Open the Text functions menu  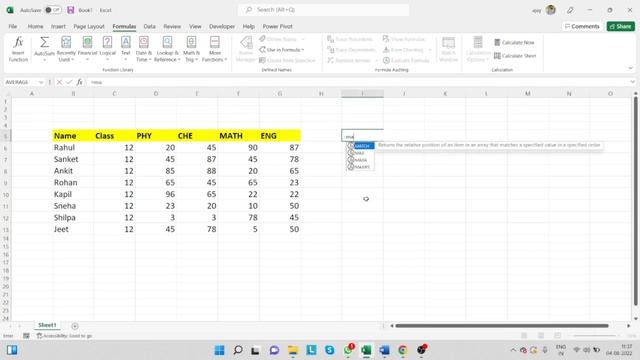[x=126, y=49]
